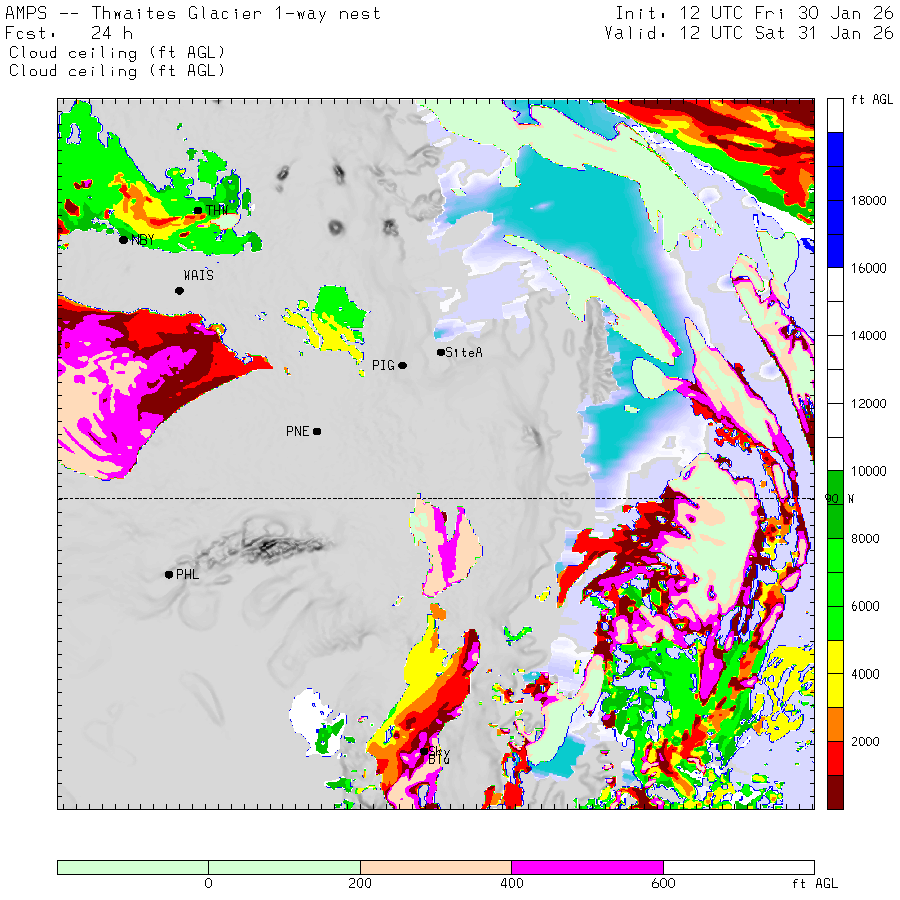Pick the PNE station marker dot
Image resolution: width=900 pixels, height=900 pixels.
tap(317, 431)
